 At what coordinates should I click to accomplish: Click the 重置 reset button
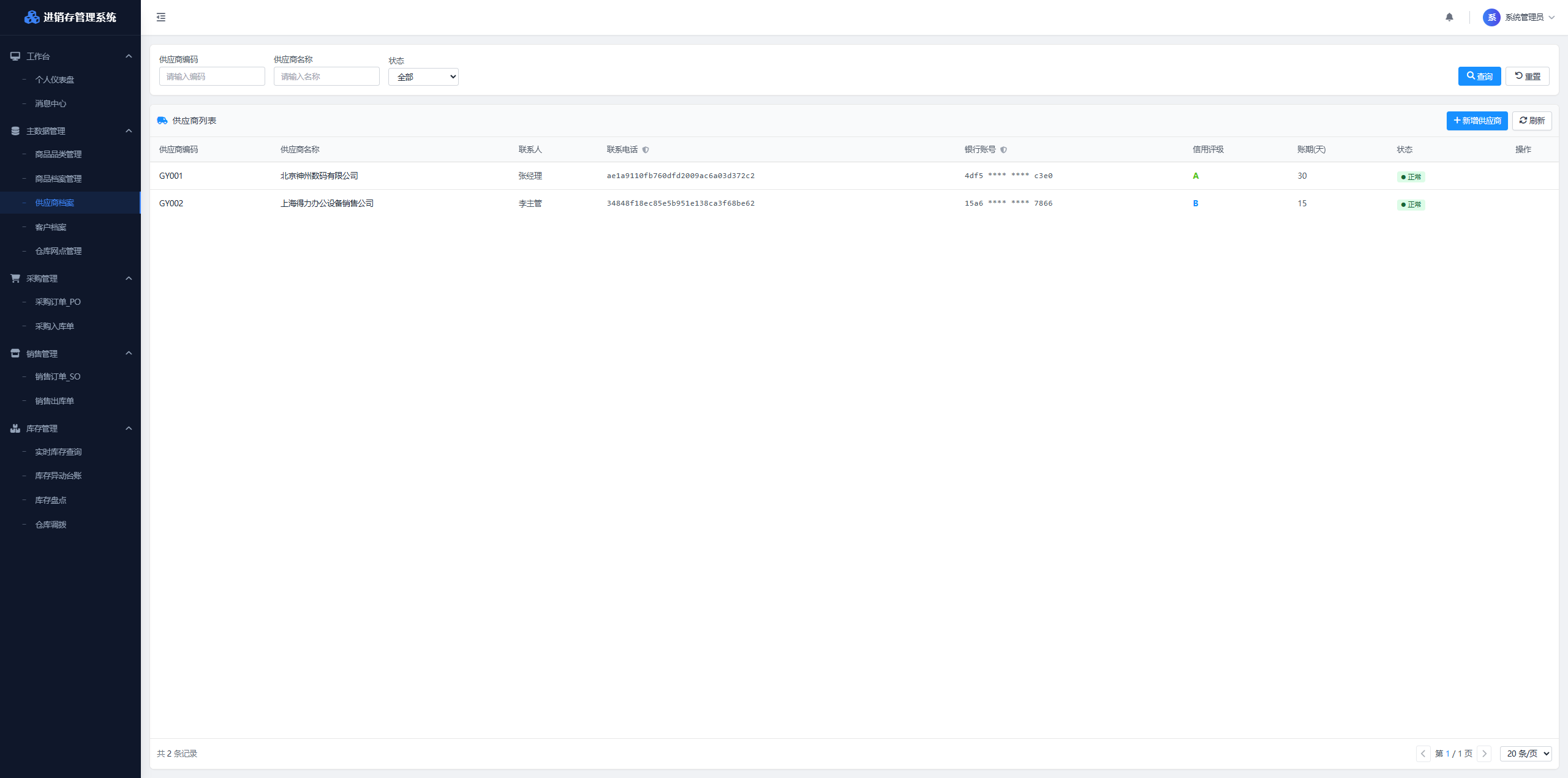point(1528,77)
